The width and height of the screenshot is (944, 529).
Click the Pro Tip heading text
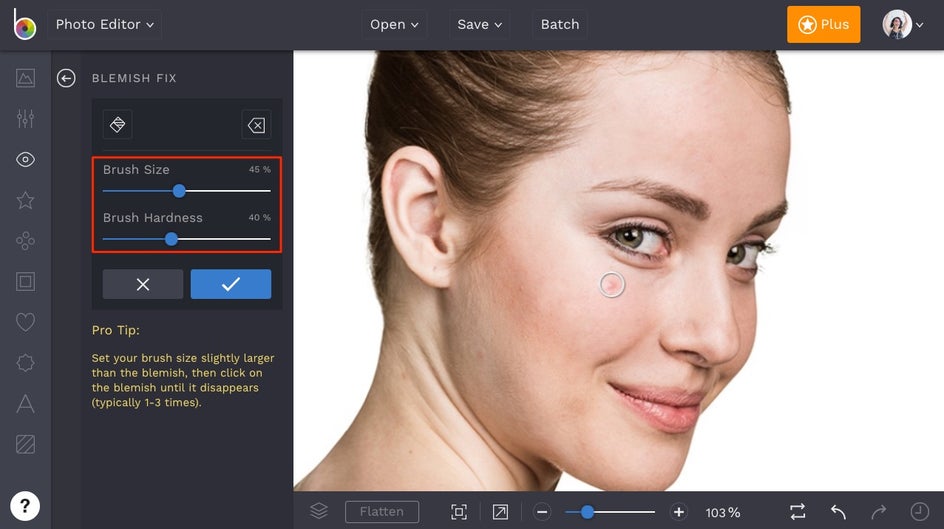click(x=116, y=330)
